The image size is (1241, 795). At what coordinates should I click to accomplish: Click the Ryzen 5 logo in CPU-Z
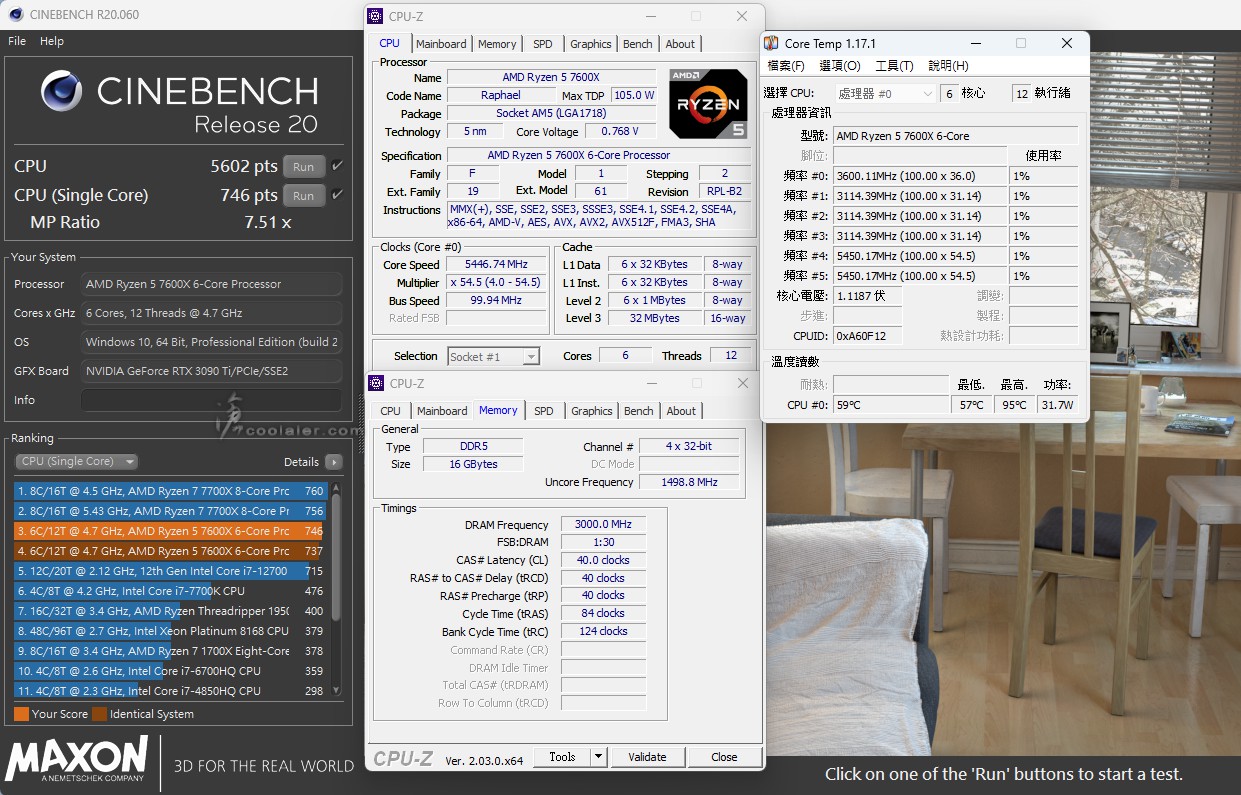708,104
